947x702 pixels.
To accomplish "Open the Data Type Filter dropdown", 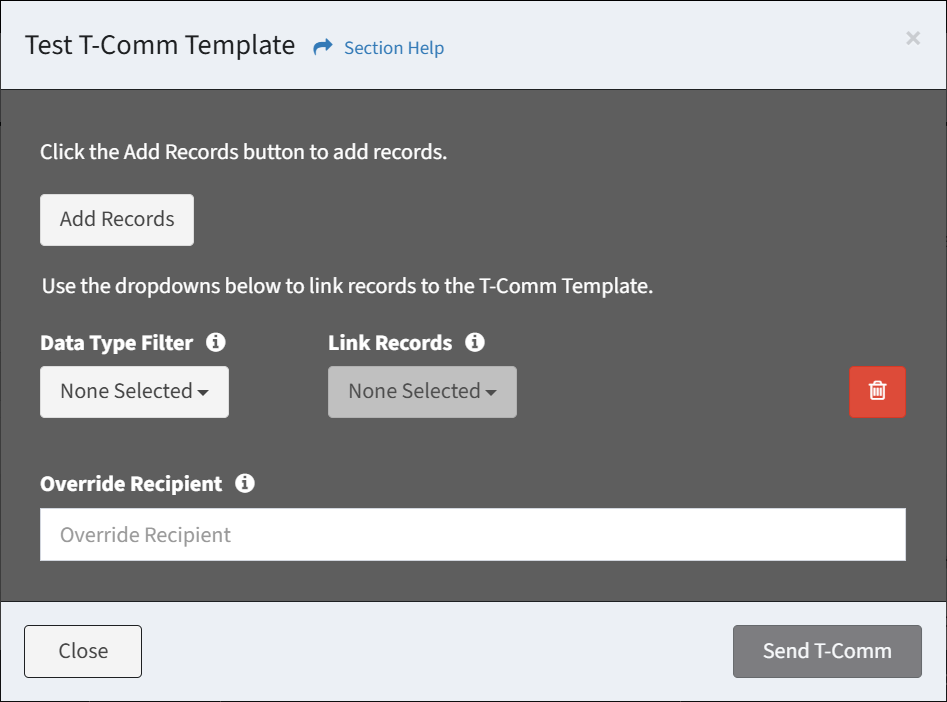I will coord(135,391).
